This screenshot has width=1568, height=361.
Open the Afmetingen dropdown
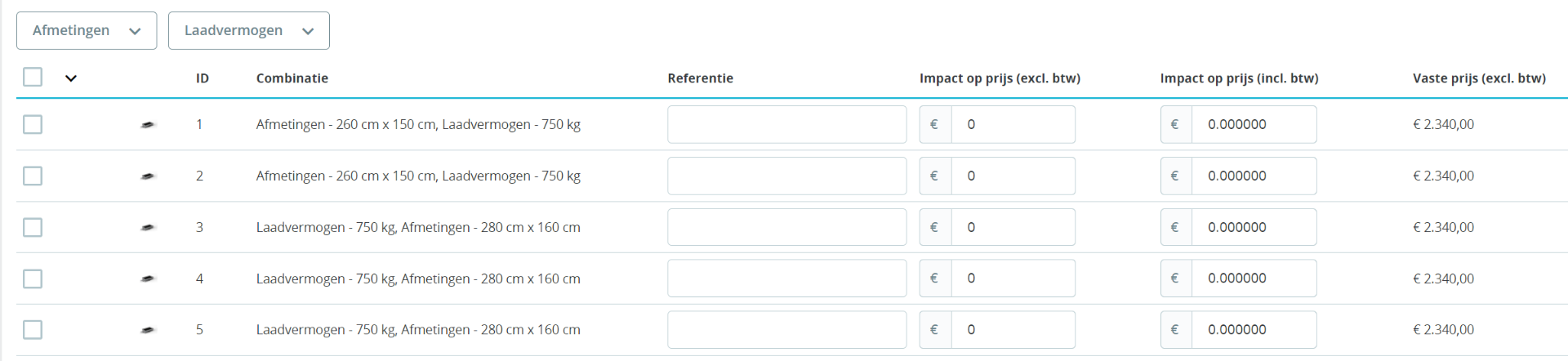click(x=87, y=31)
